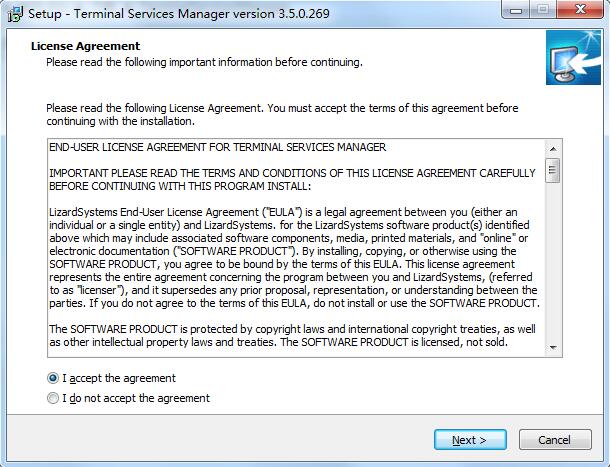Image resolution: width=610 pixels, height=467 pixels.
Task: Click the license text scrollbar thumb
Action: tap(552, 168)
